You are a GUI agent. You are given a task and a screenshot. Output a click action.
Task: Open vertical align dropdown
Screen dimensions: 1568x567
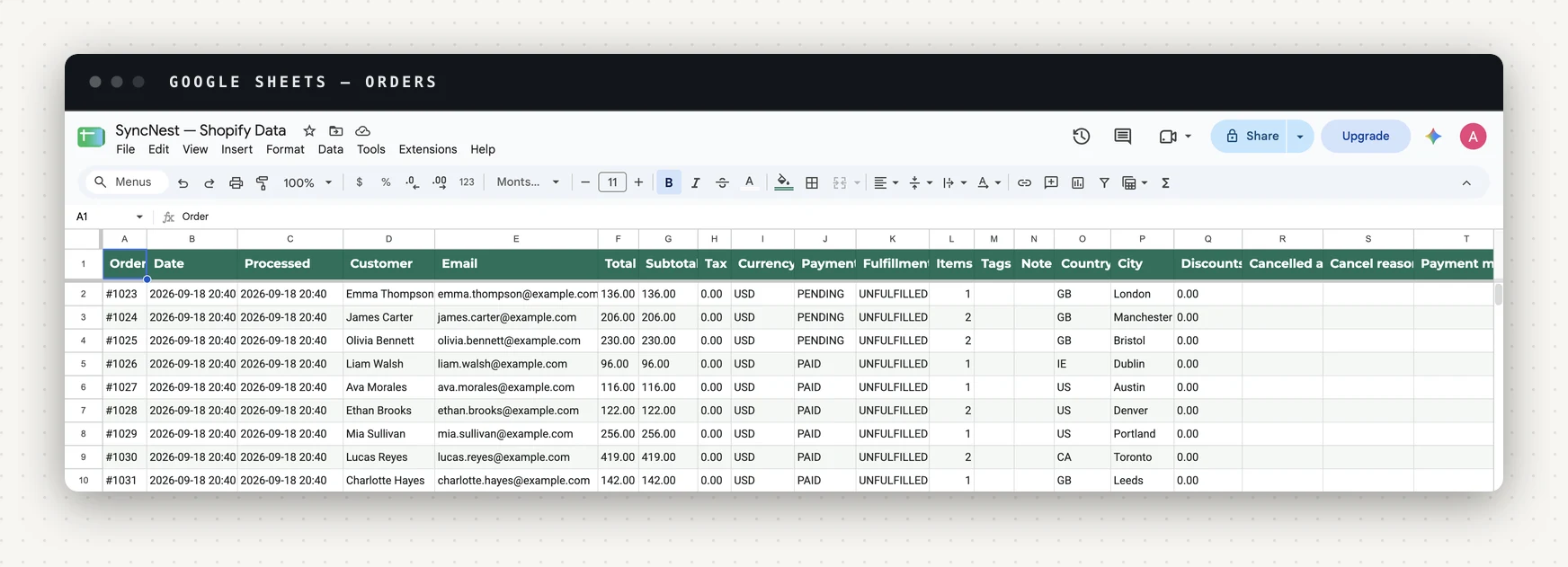[x=921, y=182]
